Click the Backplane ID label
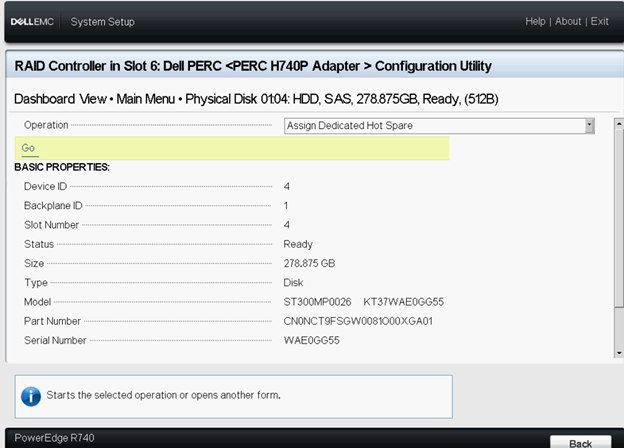This screenshot has height=448, width=624. point(53,206)
